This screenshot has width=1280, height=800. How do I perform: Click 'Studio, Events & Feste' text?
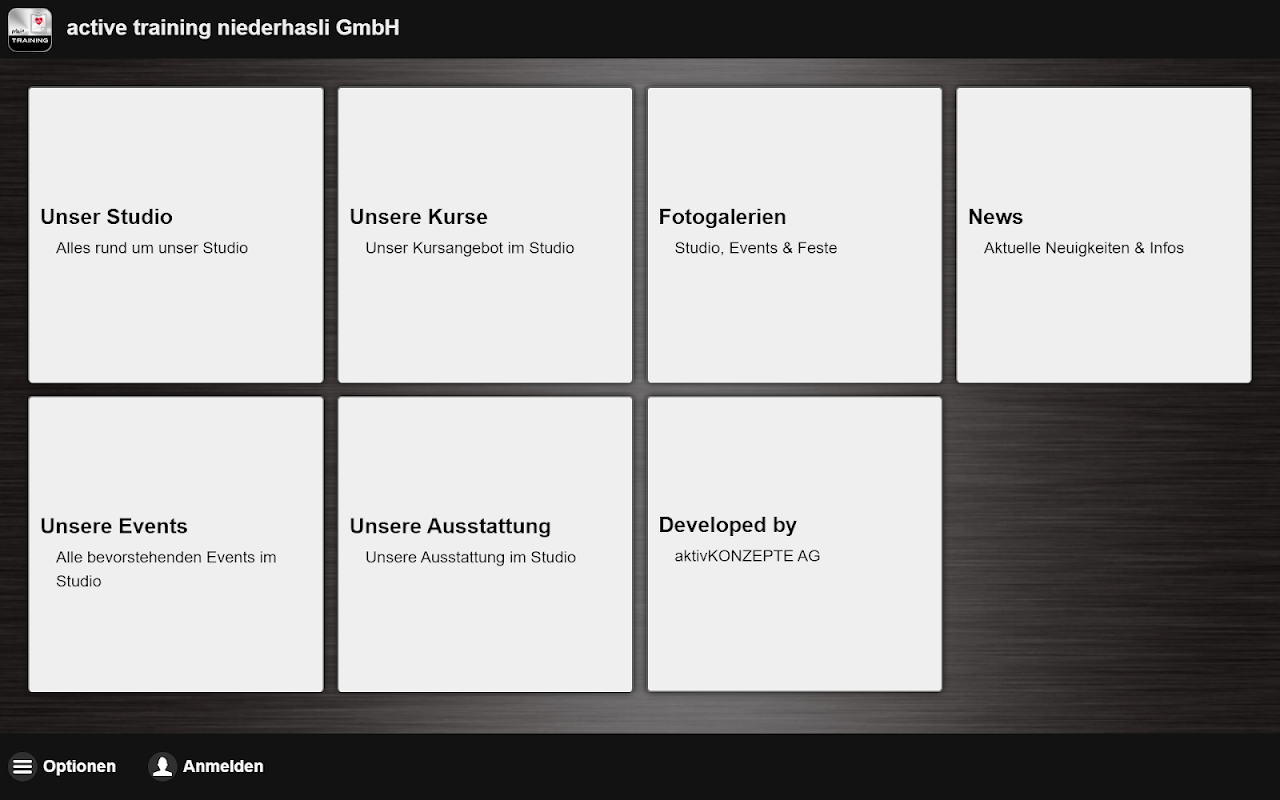point(756,248)
